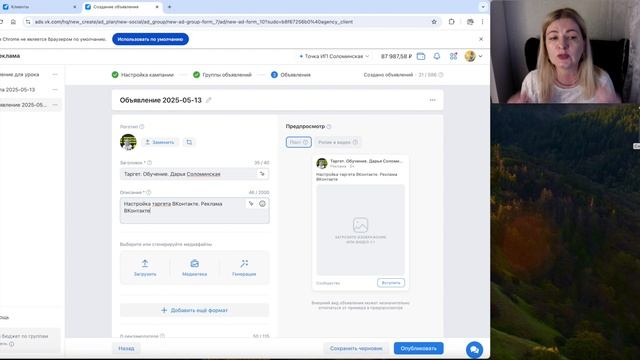This screenshot has width=640, height=360.
Task: Click headline help question icon
Action: pos(149,162)
